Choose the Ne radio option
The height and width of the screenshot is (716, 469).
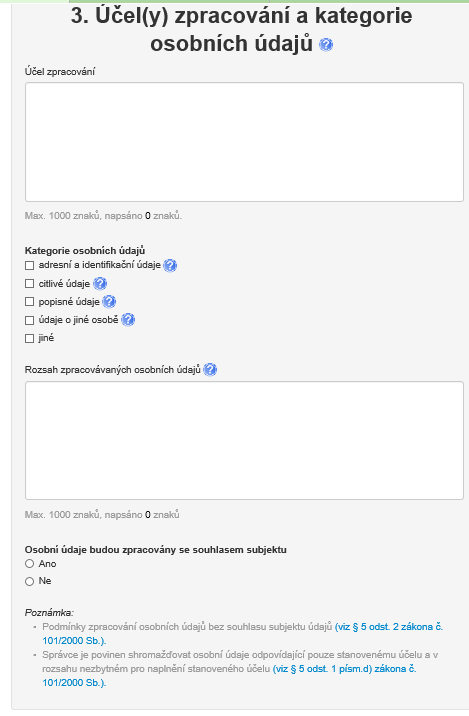coord(30,581)
